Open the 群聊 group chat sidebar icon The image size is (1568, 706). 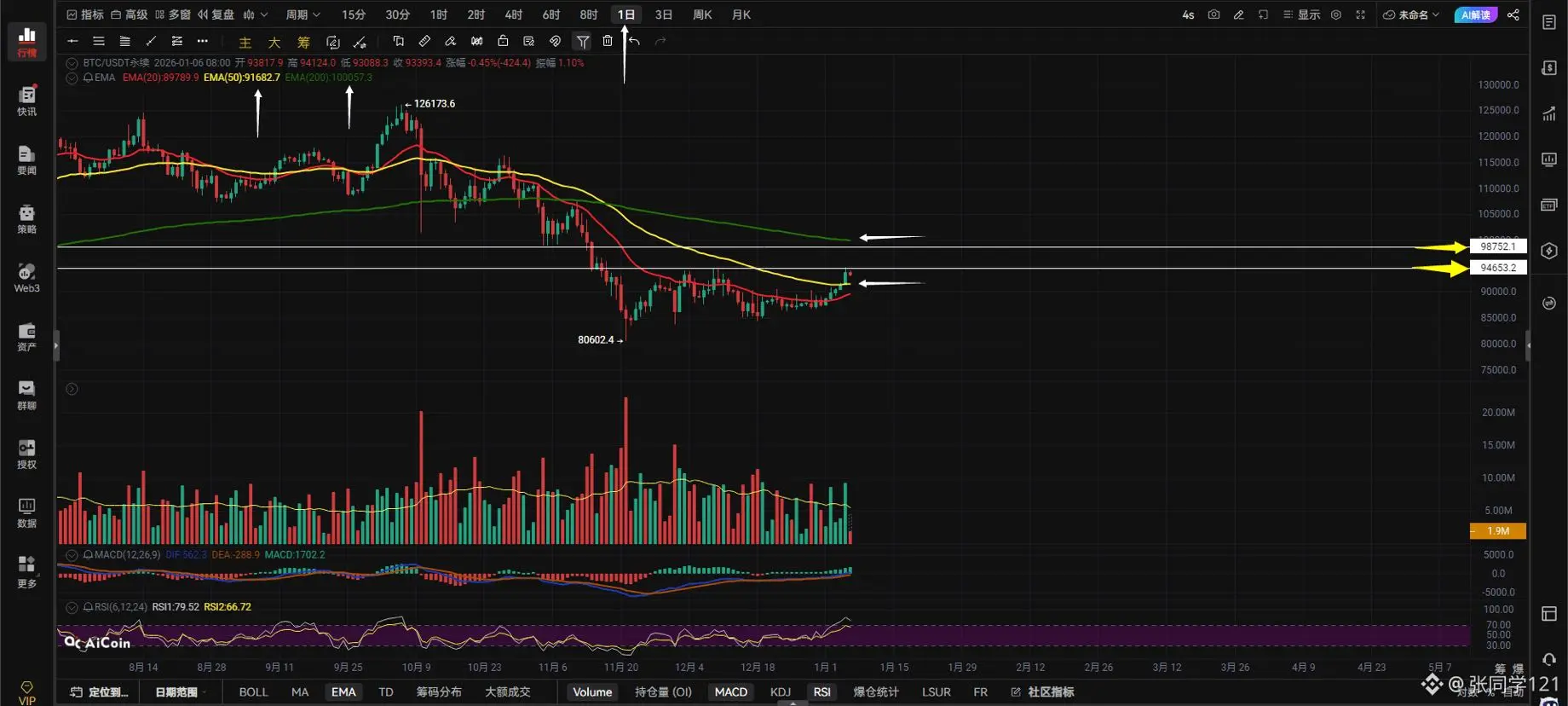pyautogui.click(x=26, y=395)
